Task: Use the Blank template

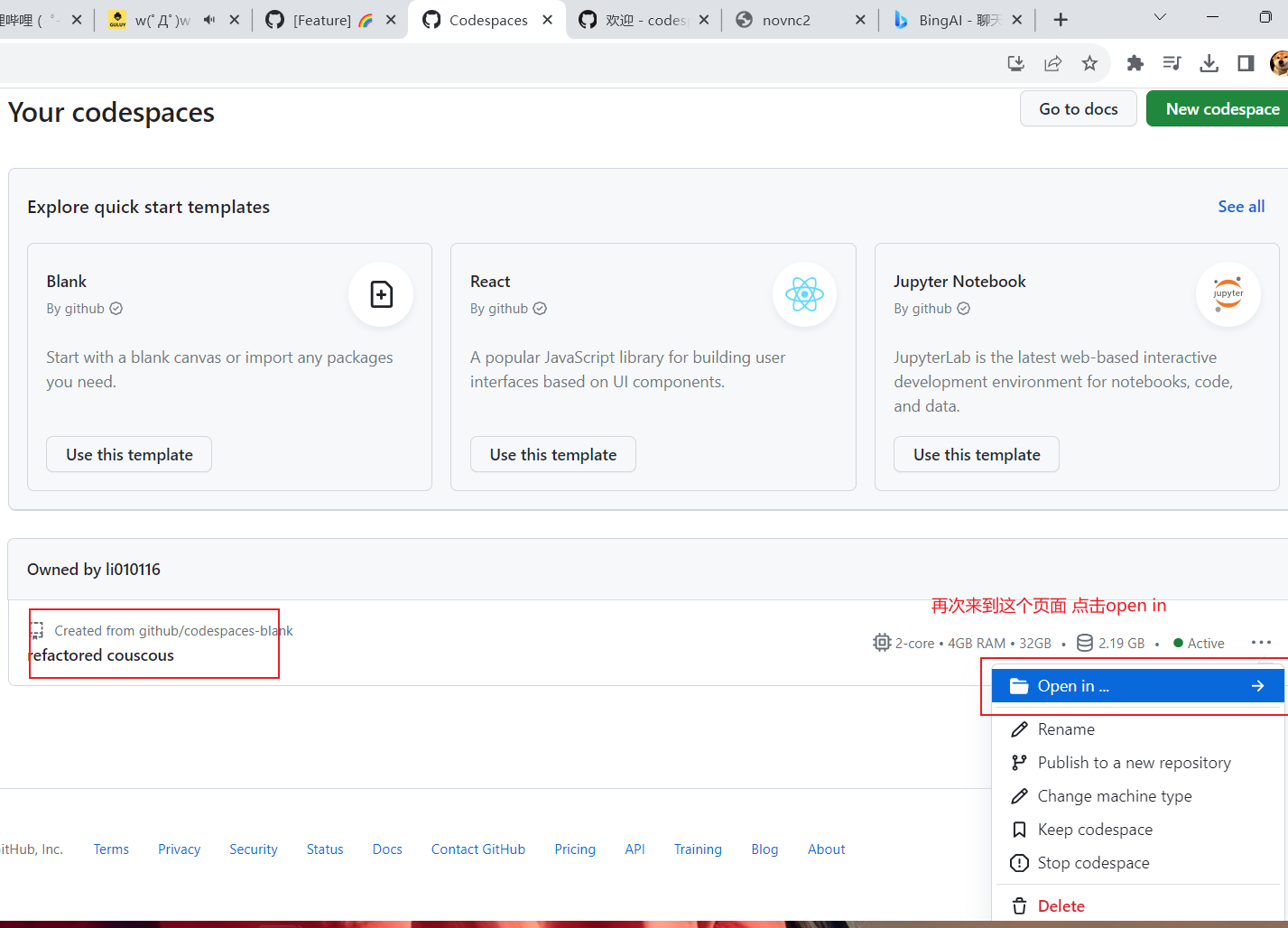Action: 129,454
